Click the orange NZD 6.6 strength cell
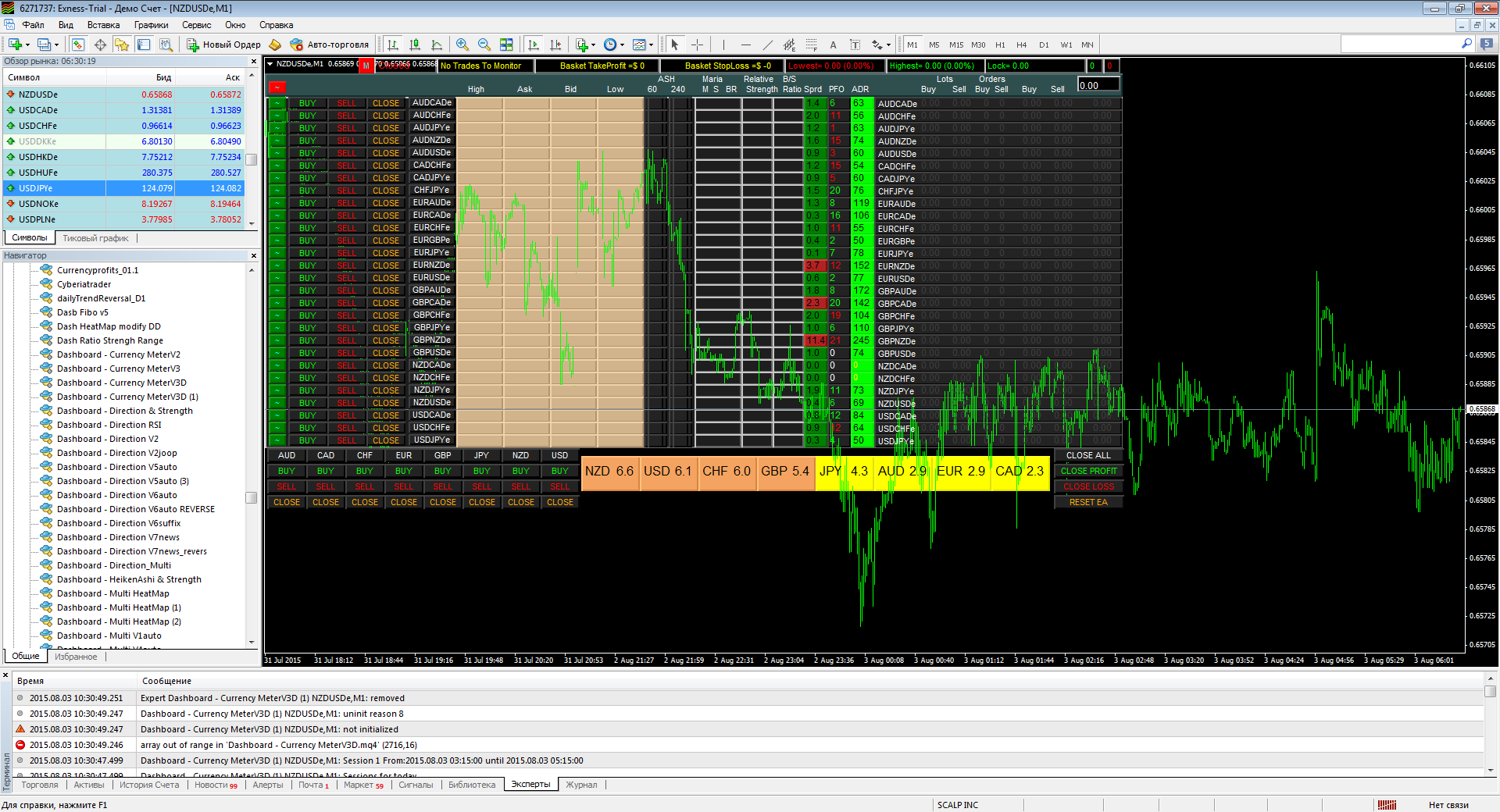Screen dimensions: 1500x812 609,472
